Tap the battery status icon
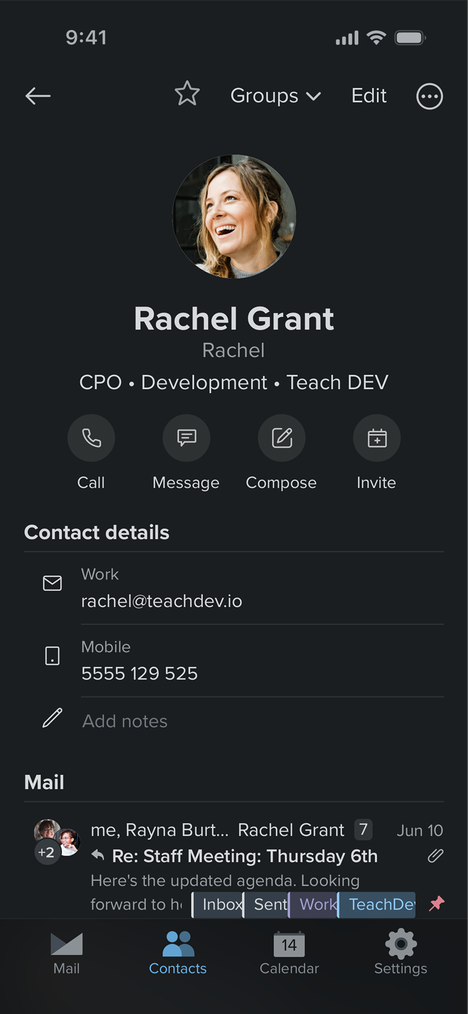The width and height of the screenshot is (468, 1014). 410,38
